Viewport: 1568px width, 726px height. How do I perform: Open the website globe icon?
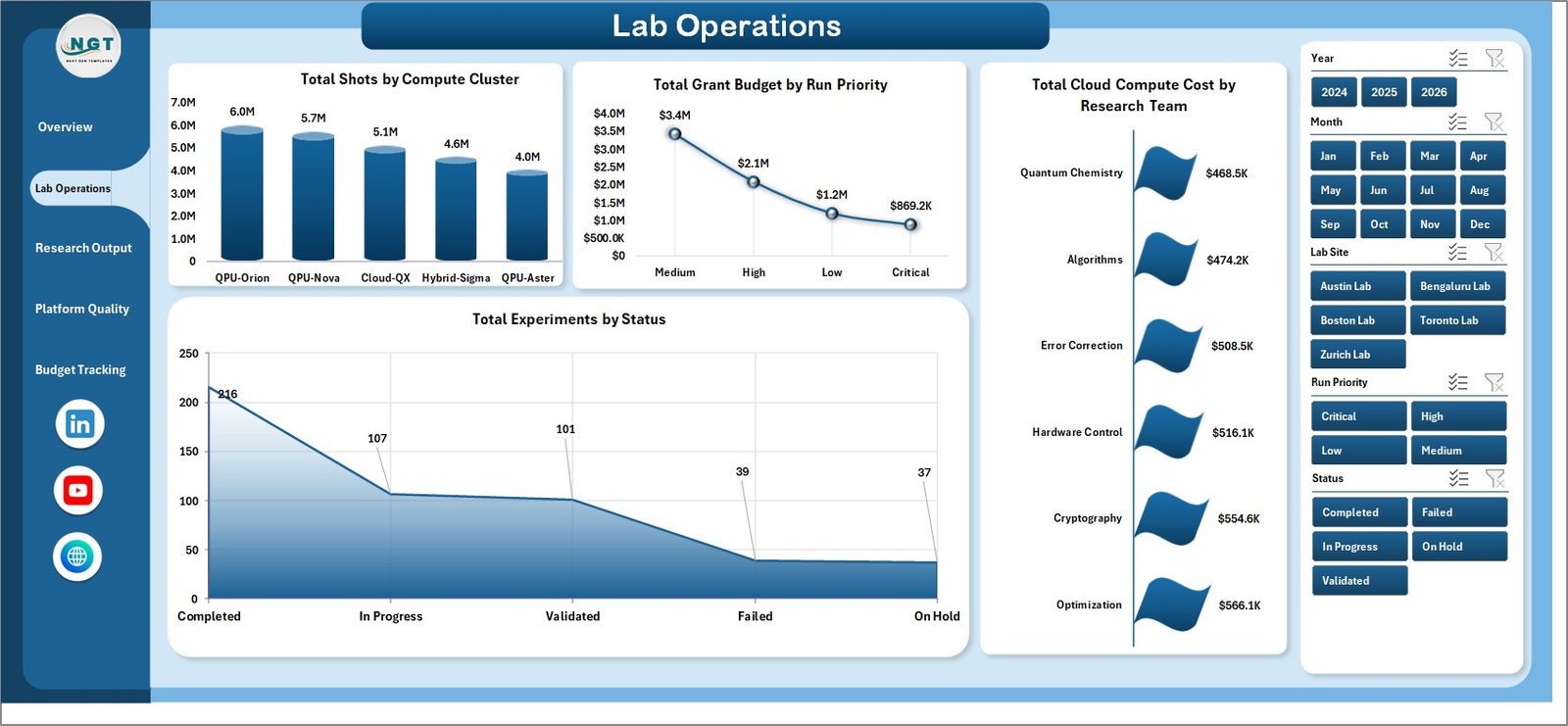pyautogui.click(x=77, y=557)
